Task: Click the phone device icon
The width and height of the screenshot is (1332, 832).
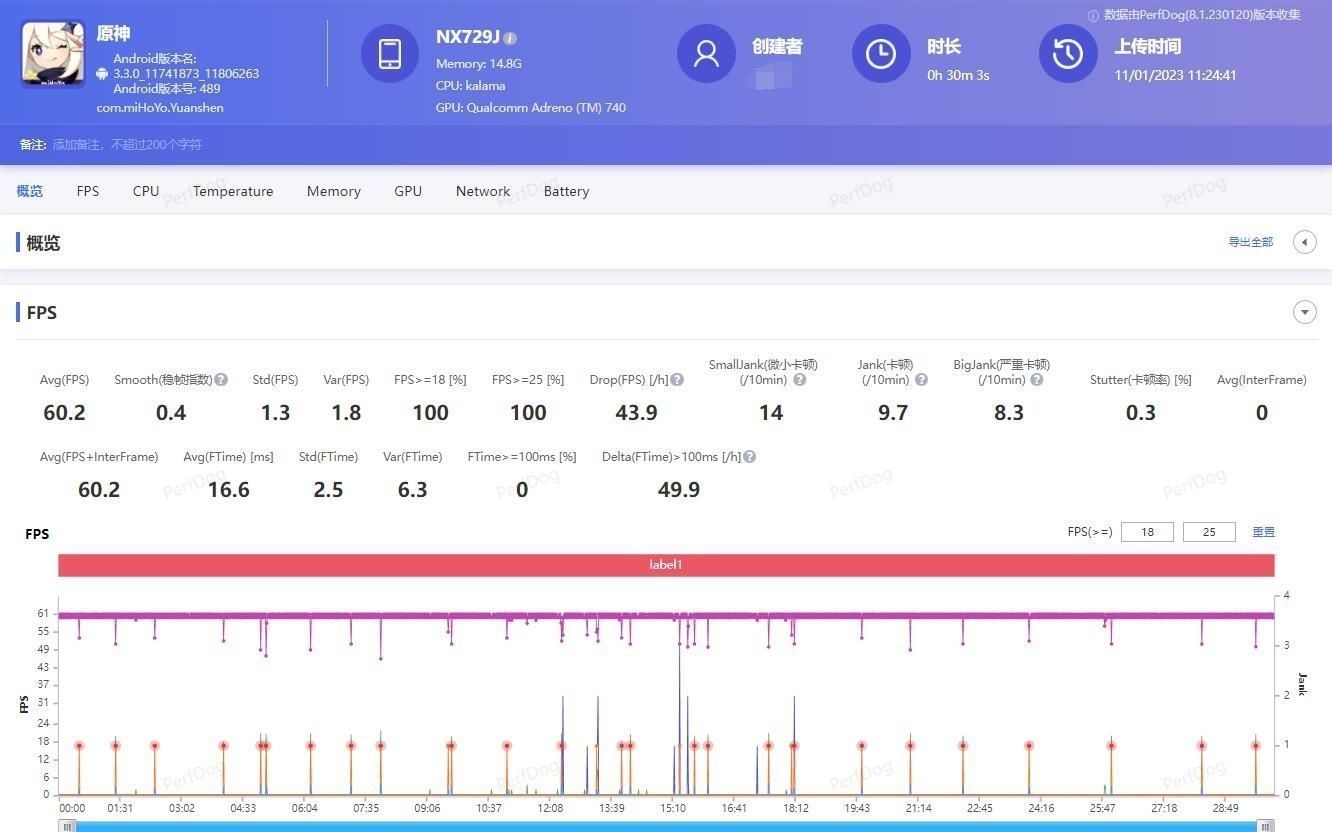Action: point(390,54)
